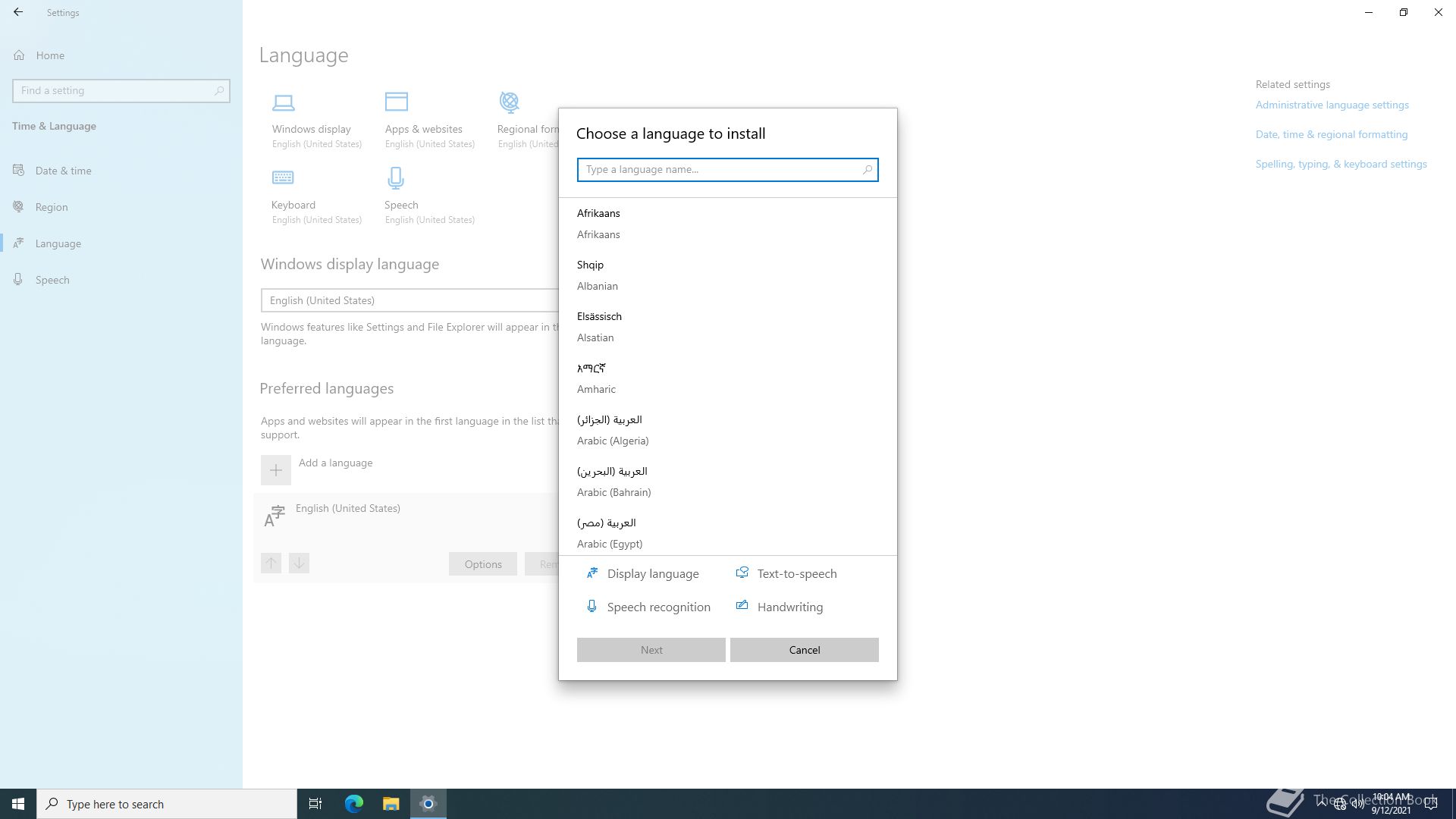This screenshot has height=819, width=1456.
Task: Click the language name search field
Action: pos(727,170)
